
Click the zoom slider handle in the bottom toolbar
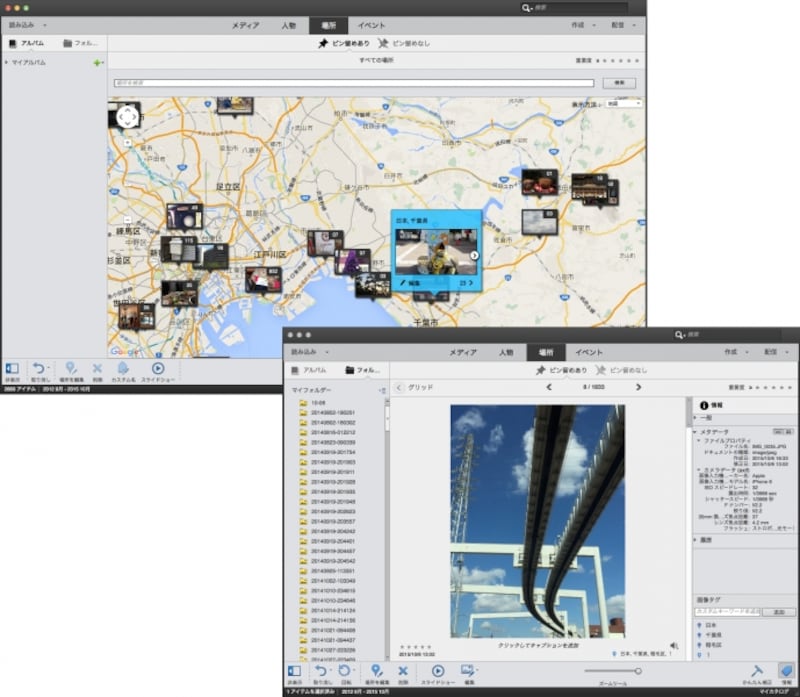click(638, 671)
